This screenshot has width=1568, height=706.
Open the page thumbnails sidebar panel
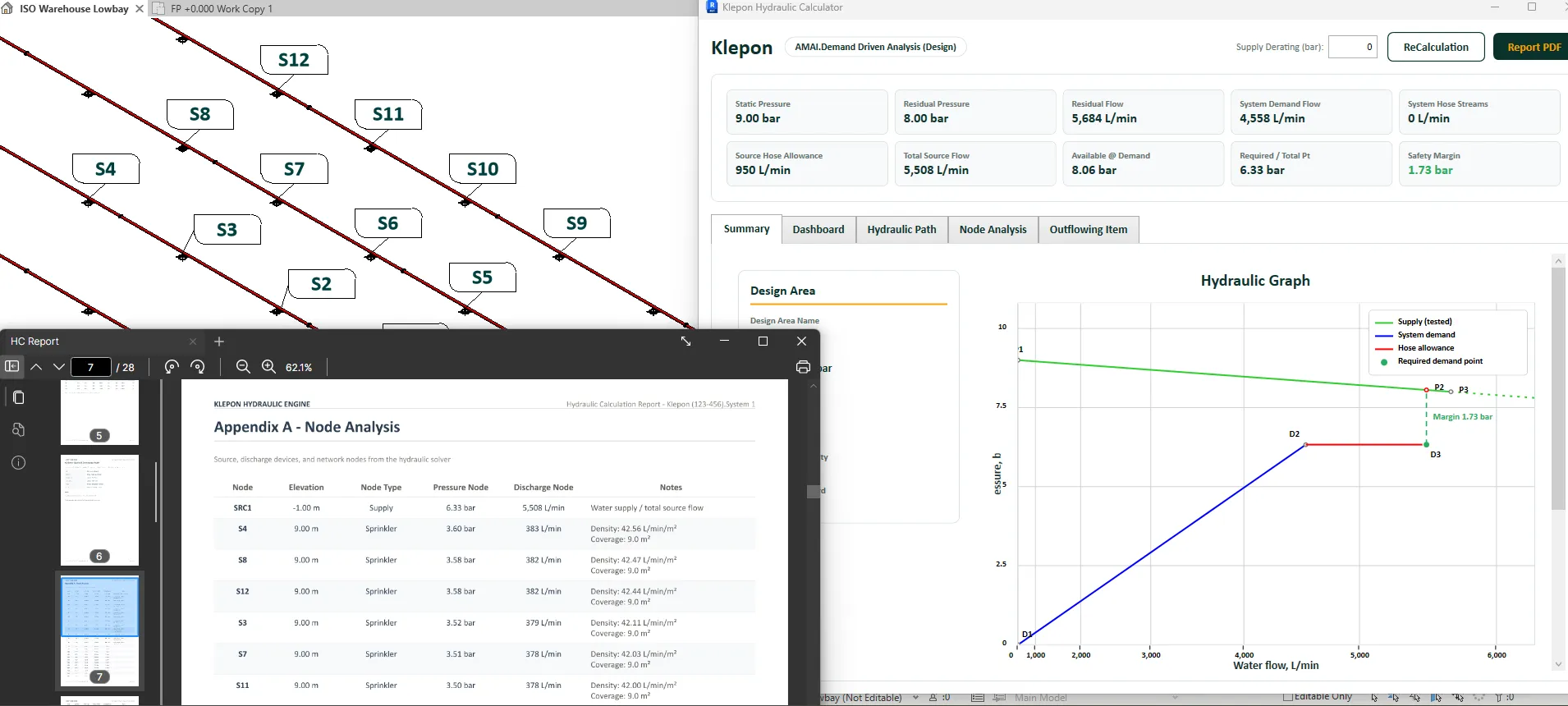[x=19, y=397]
